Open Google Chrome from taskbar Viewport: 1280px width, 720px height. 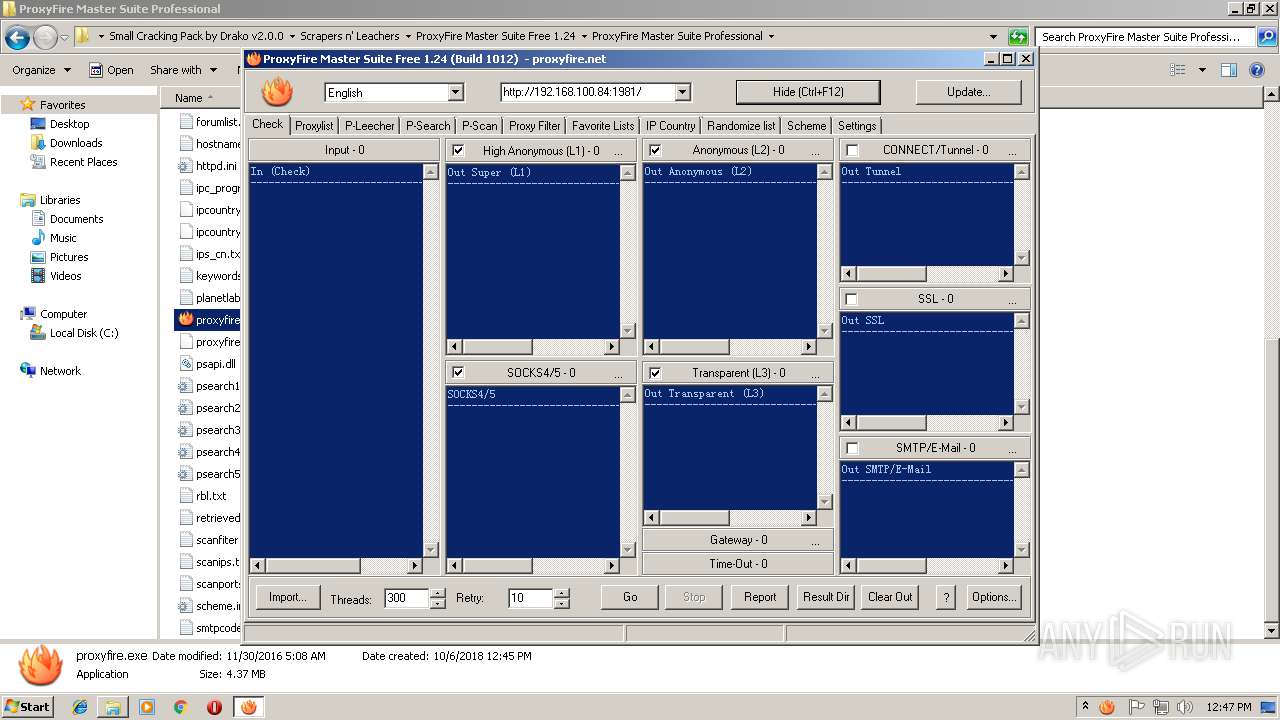tap(181, 707)
